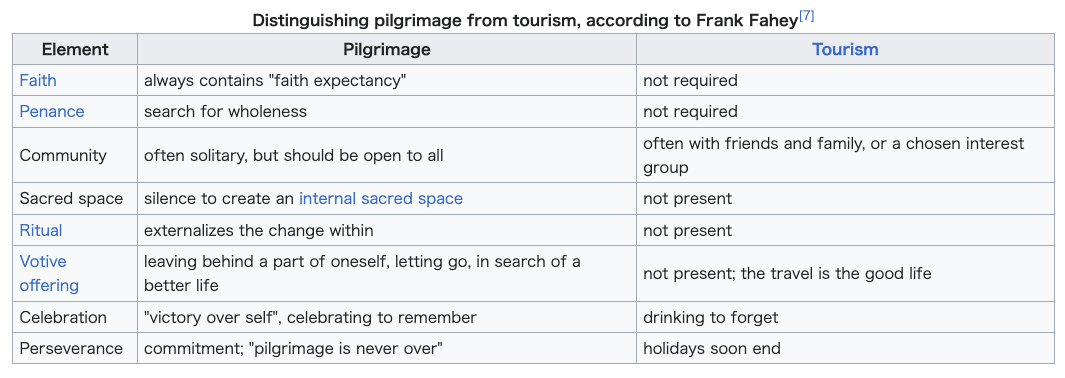Click the Celebration row label
Image resolution: width=1065 pixels, height=378 pixels.
coord(63,318)
